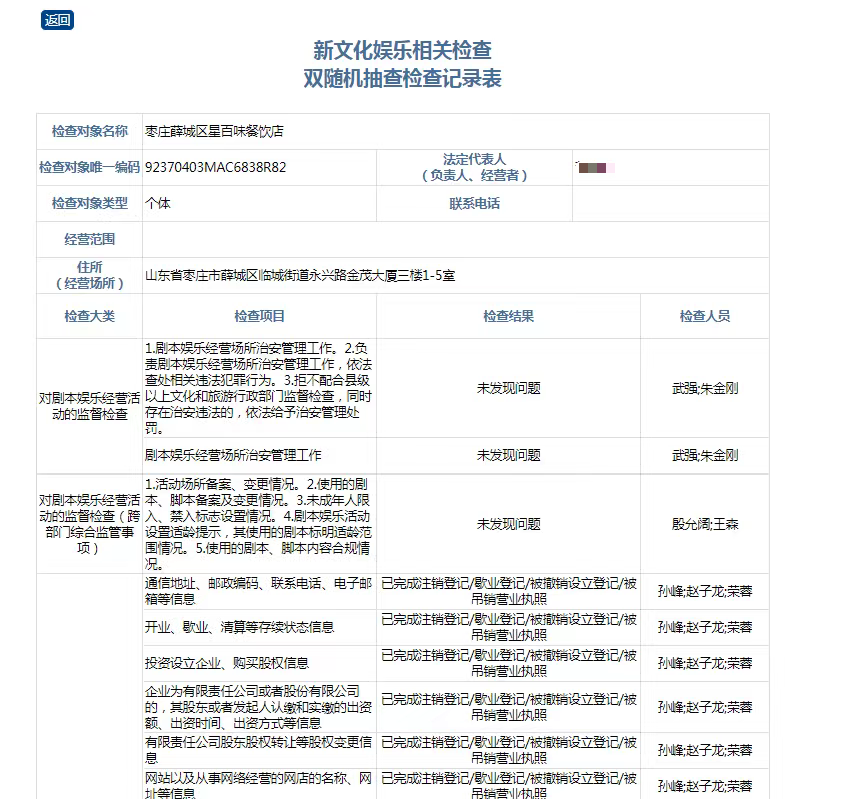Click the subtitle 双随机抽查检查记录表

tap(402, 78)
